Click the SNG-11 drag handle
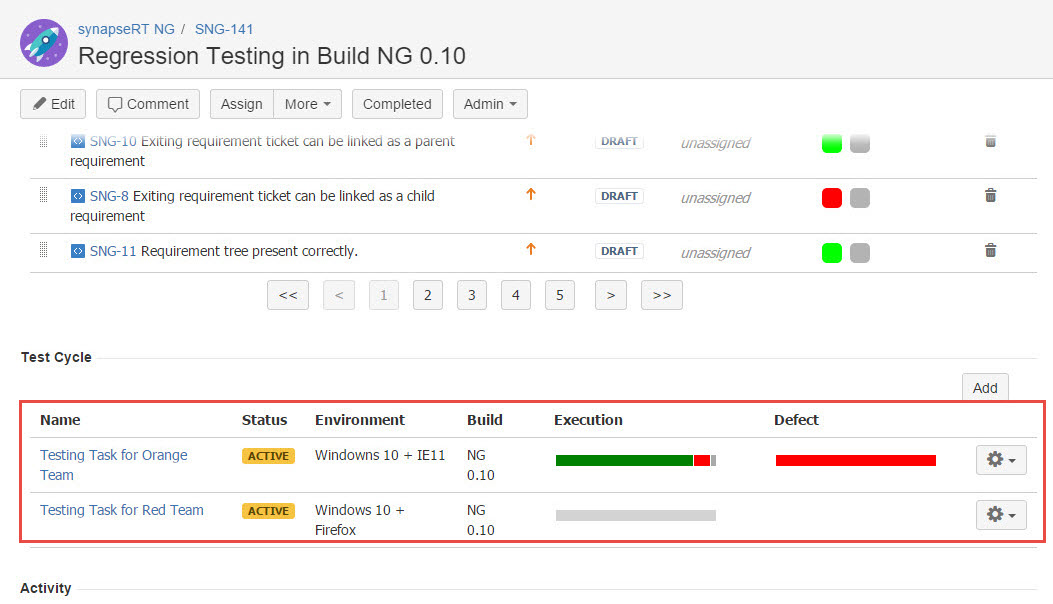The height and width of the screenshot is (604, 1053). click(x=44, y=251)
